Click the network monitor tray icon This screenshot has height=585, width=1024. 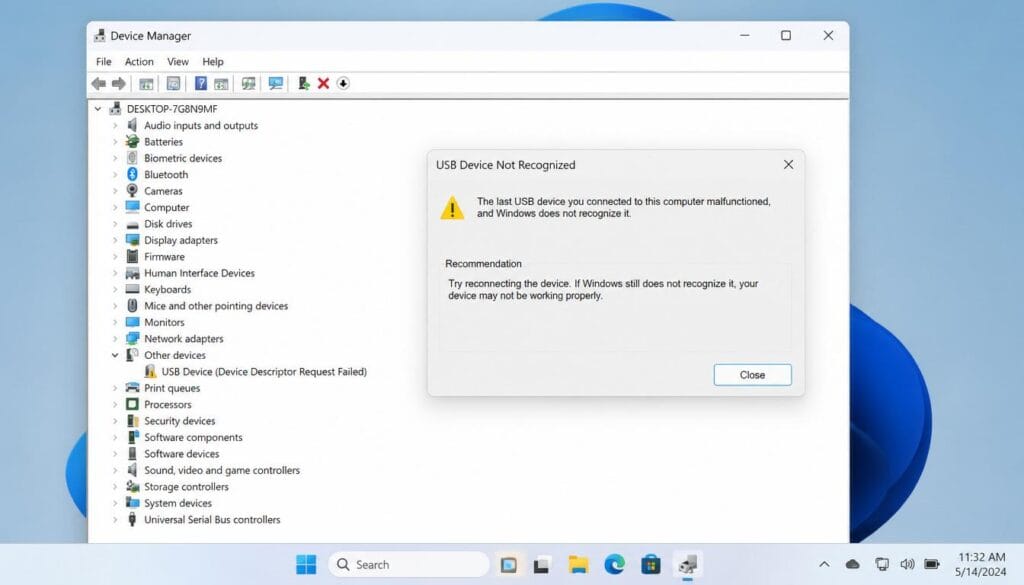882,564
